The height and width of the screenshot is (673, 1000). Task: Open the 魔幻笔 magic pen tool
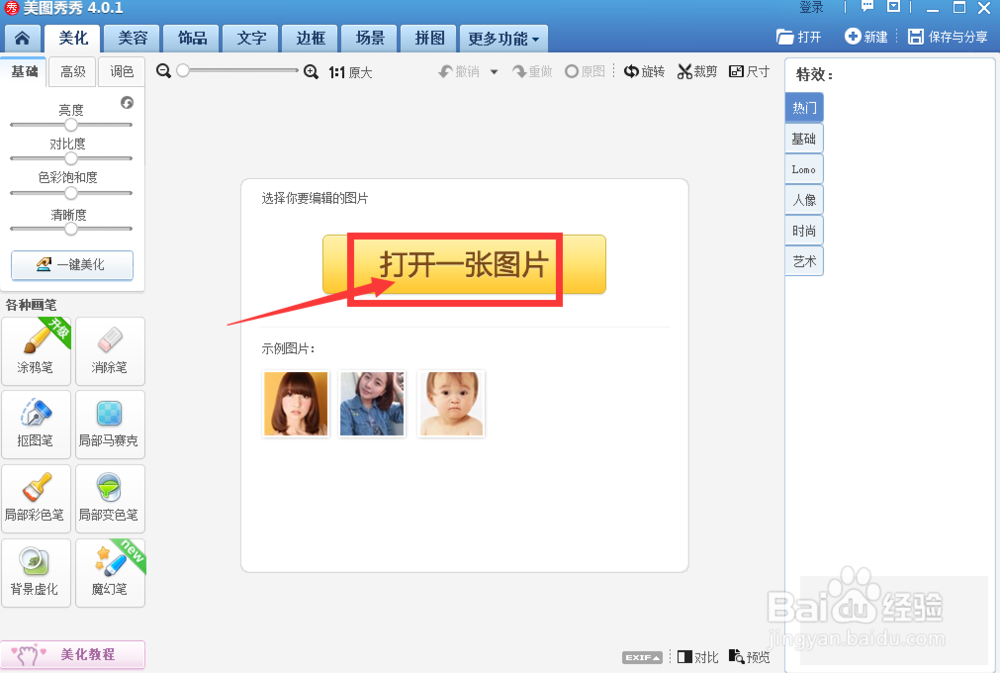110,573
